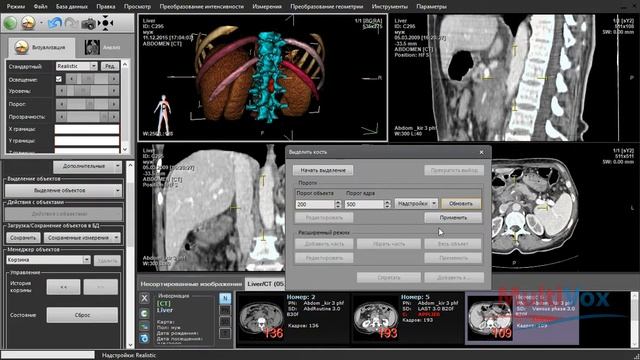Open the arrow next to the visualization mode icon
Viewport: 640px width, 360px height.
[41, 23]
